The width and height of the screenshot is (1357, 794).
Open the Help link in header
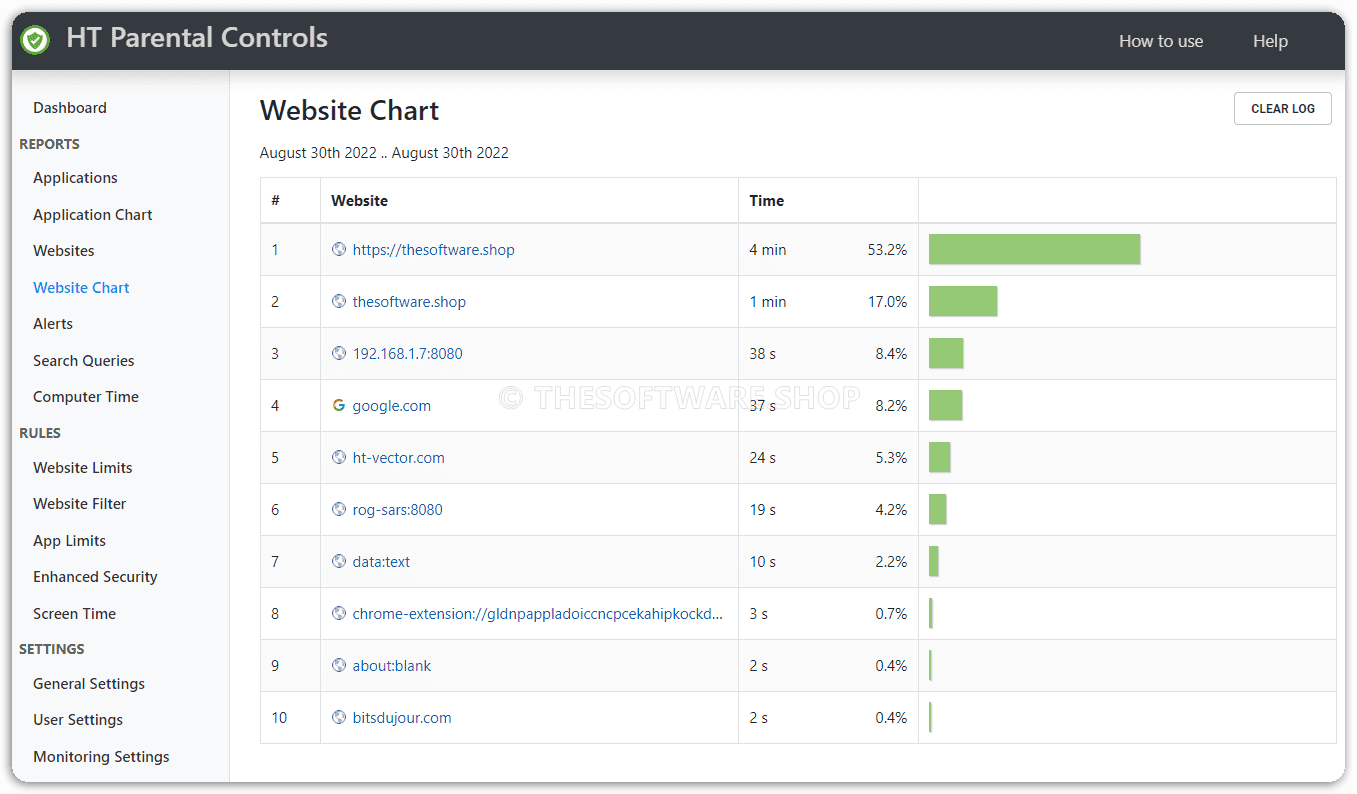click(1270, 41)
